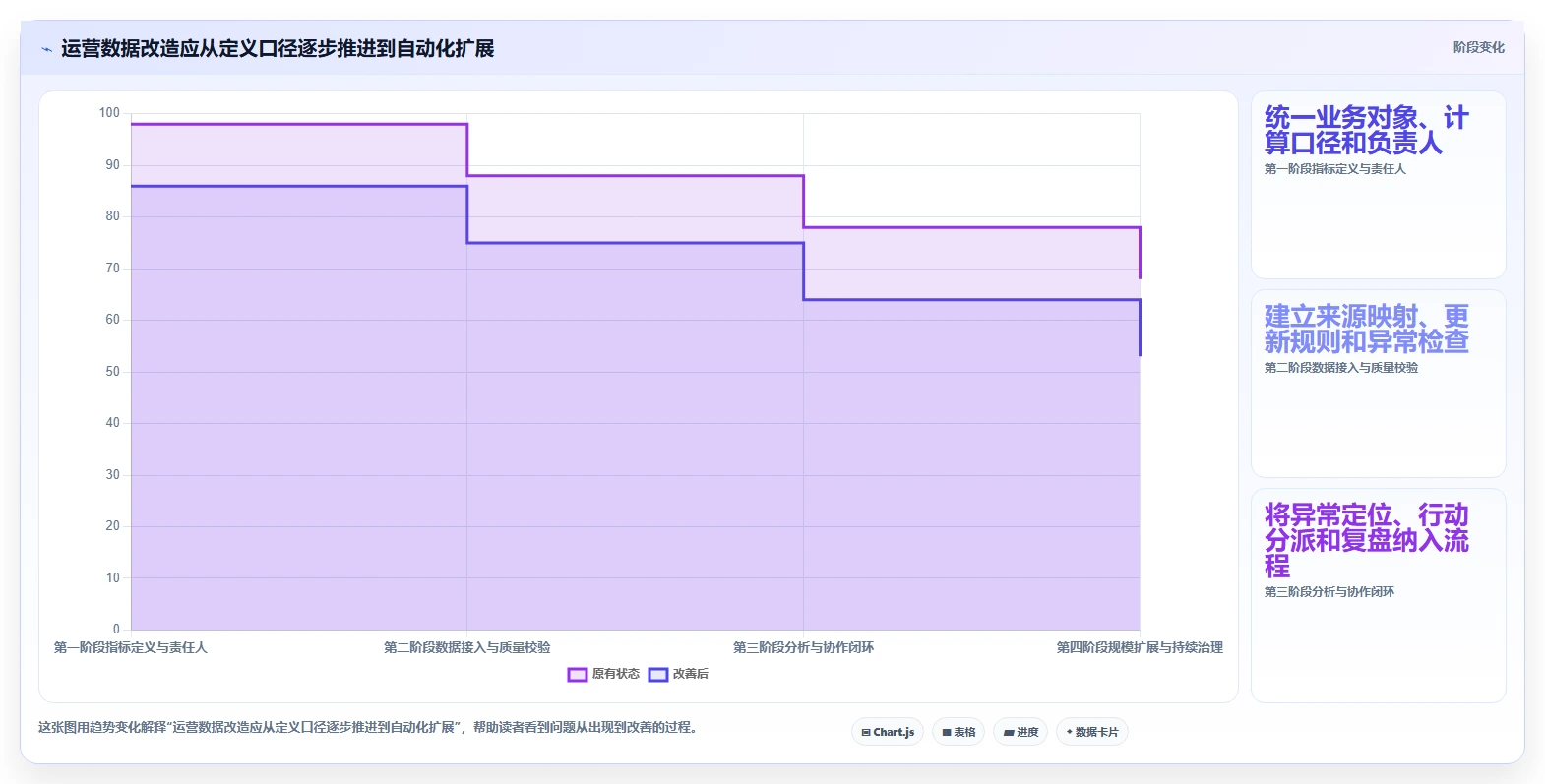1545x784 pixels.
Task: Click card subtitle 第一阶段指标定义与责任人
Action: tap(1335, 169)
